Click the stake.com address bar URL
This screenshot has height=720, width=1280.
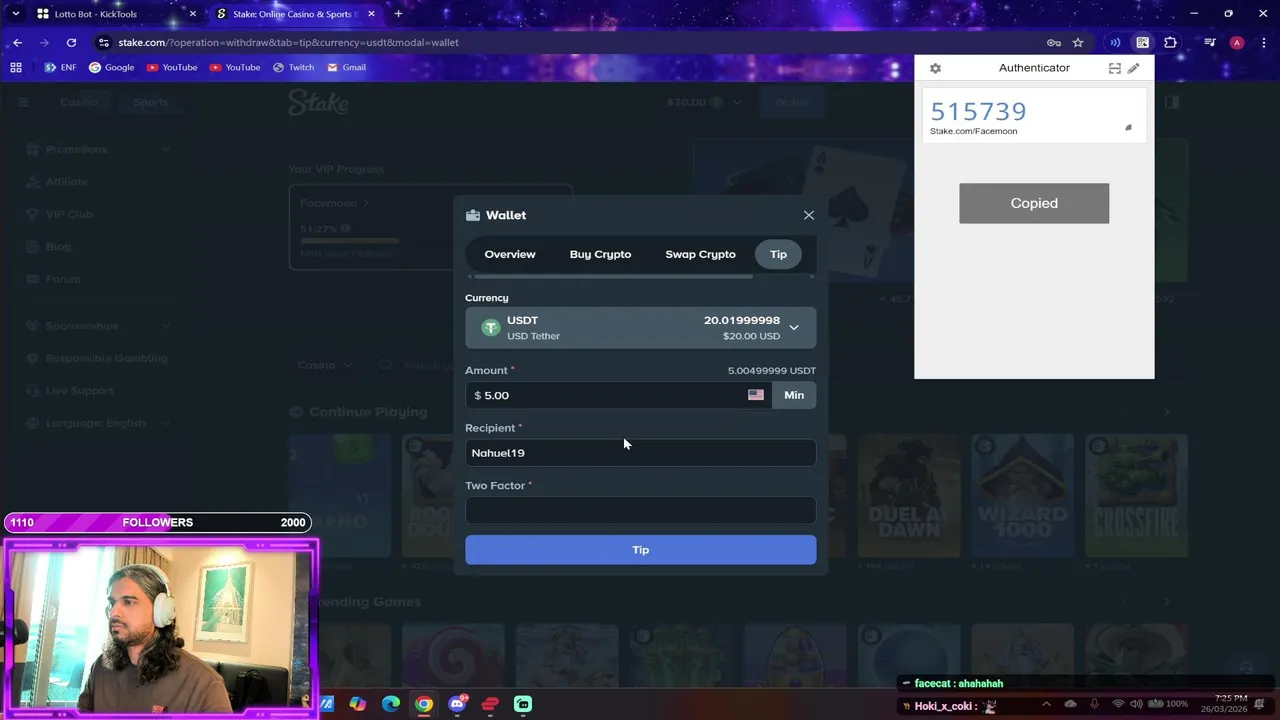pos(288,42)
